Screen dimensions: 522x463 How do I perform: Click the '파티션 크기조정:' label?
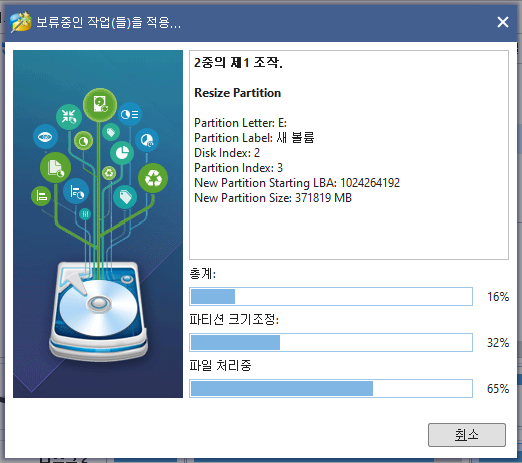(x=234, y=320)
